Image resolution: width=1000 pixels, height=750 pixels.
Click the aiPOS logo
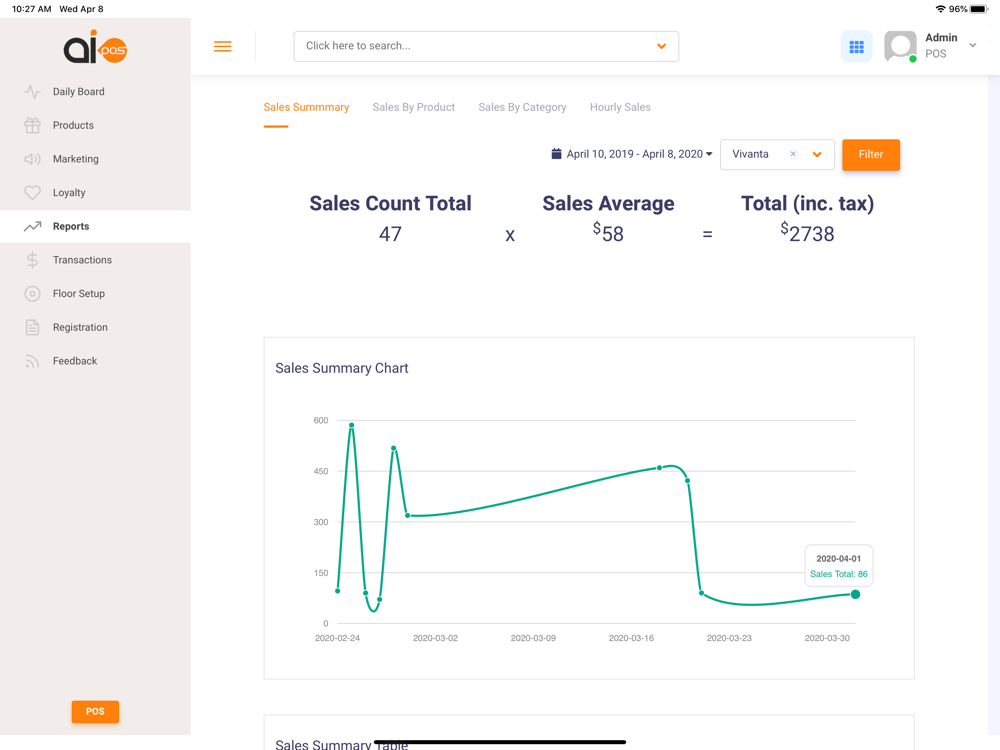click(95, 47)
